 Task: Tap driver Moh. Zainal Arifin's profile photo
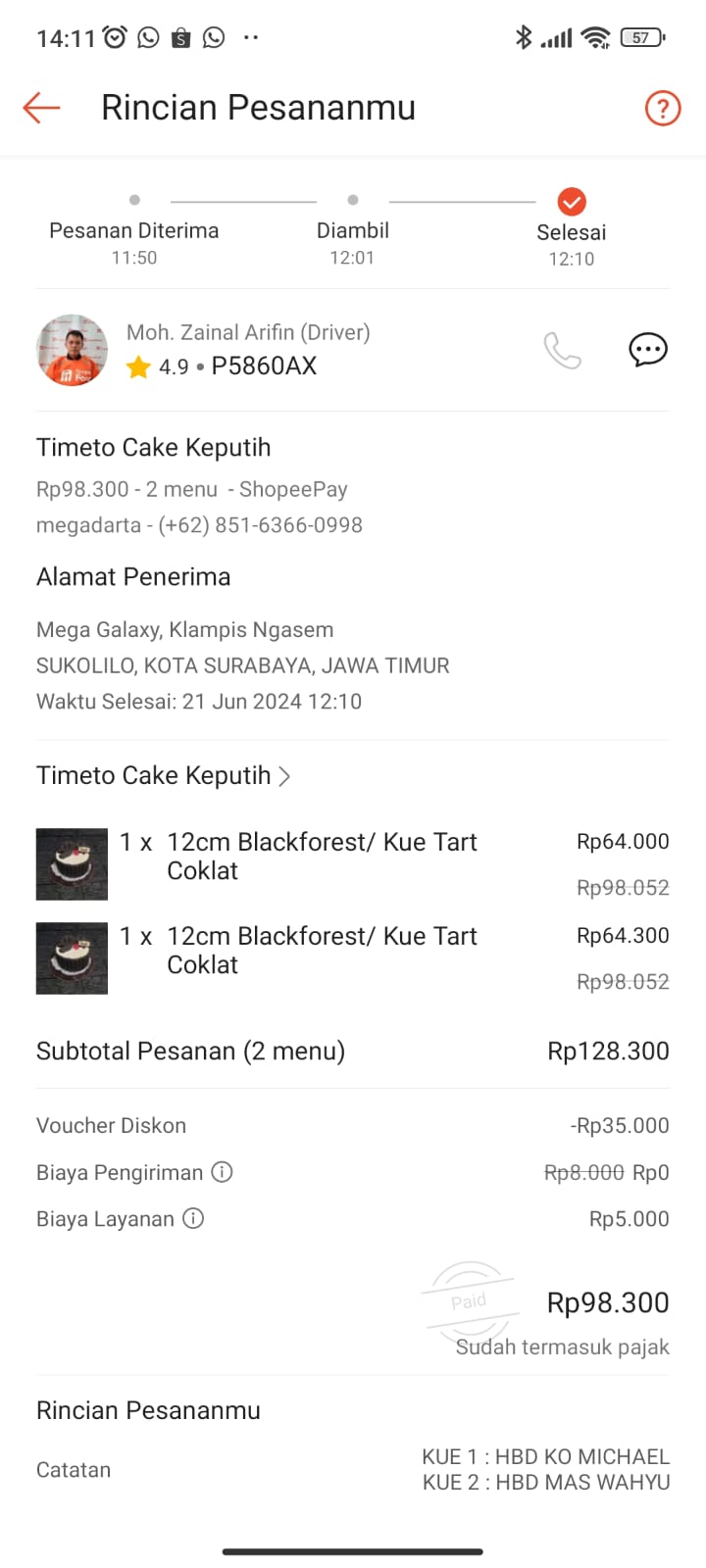pyautogui.click(x=72, y=350)
